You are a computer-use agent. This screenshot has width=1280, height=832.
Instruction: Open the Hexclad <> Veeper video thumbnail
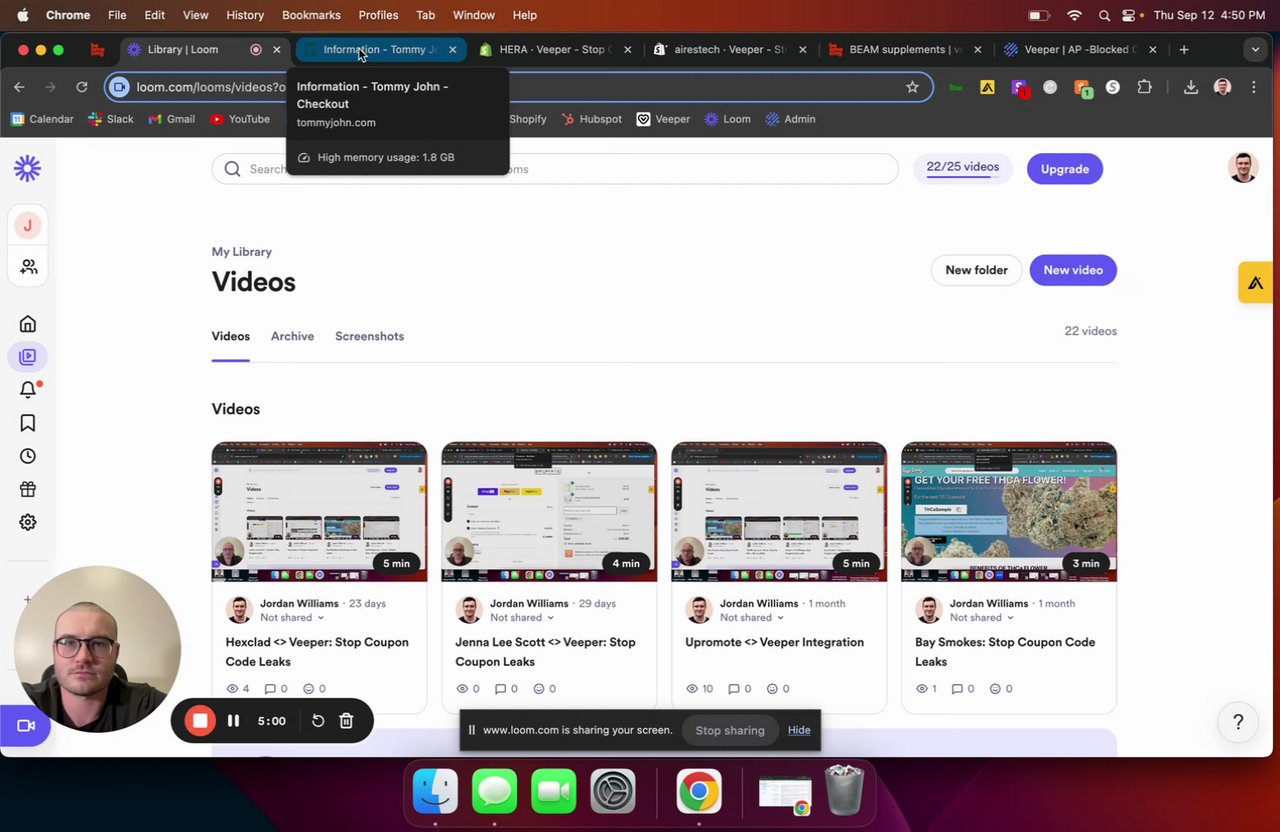point(319,512)
